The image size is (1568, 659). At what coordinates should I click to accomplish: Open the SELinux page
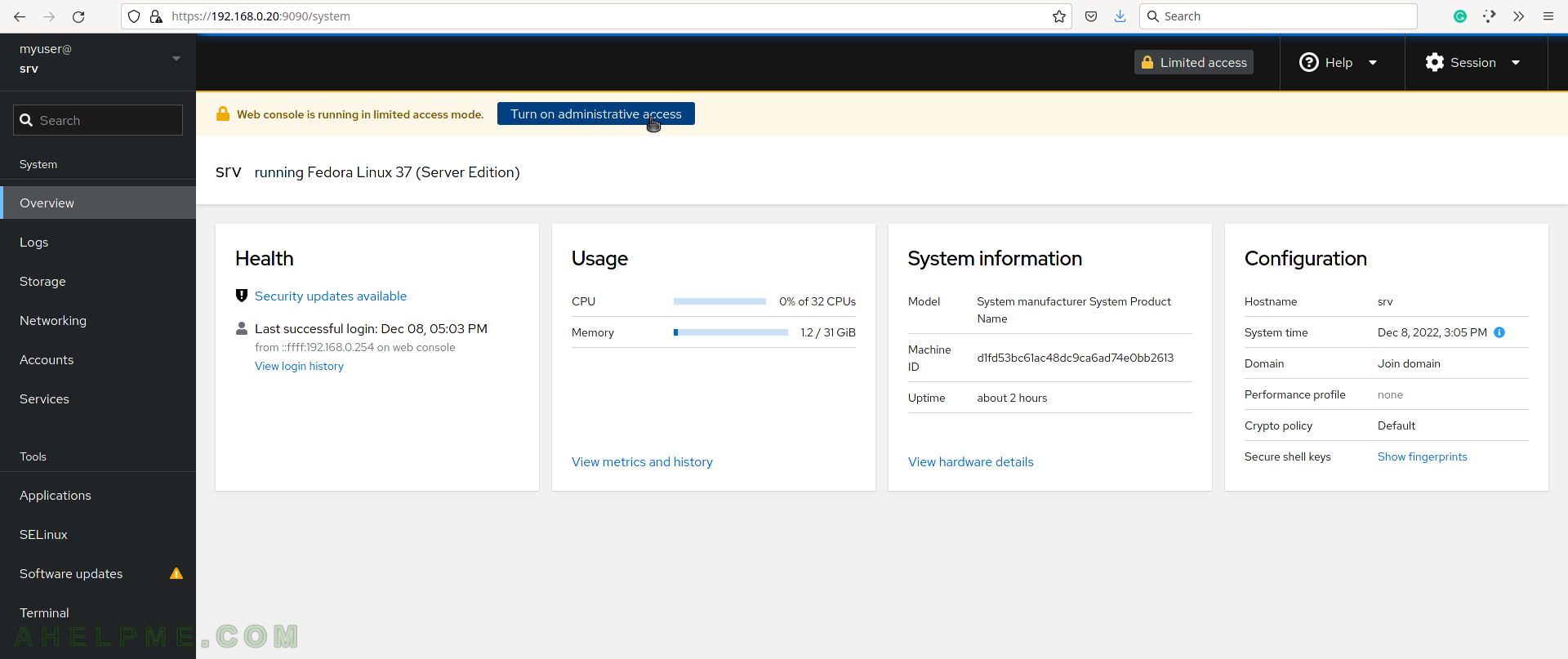point(98,534)
